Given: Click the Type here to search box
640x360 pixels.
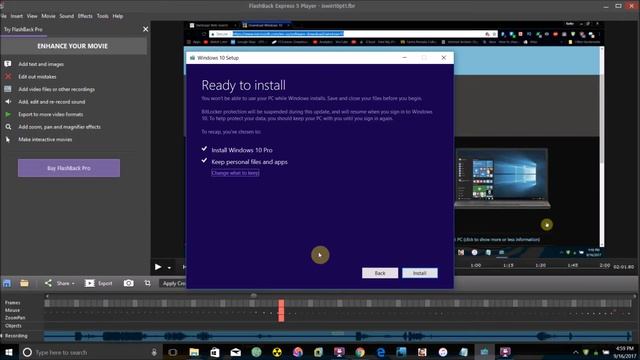Looking at the screenshot, I should (x=90, y=352).
